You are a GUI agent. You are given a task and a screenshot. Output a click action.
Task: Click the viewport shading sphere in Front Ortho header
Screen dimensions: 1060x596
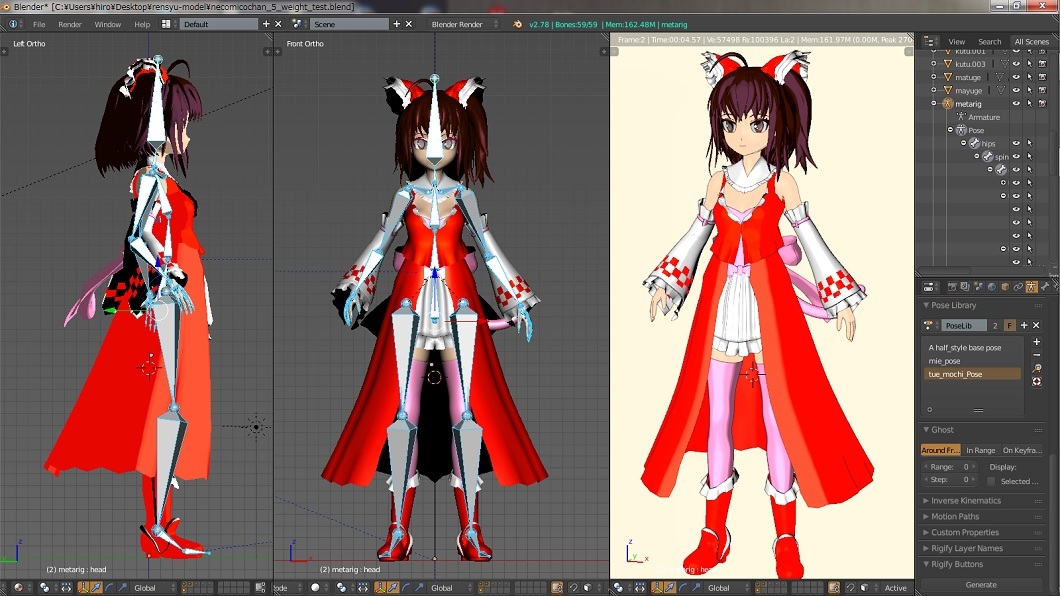coord(315,588)
